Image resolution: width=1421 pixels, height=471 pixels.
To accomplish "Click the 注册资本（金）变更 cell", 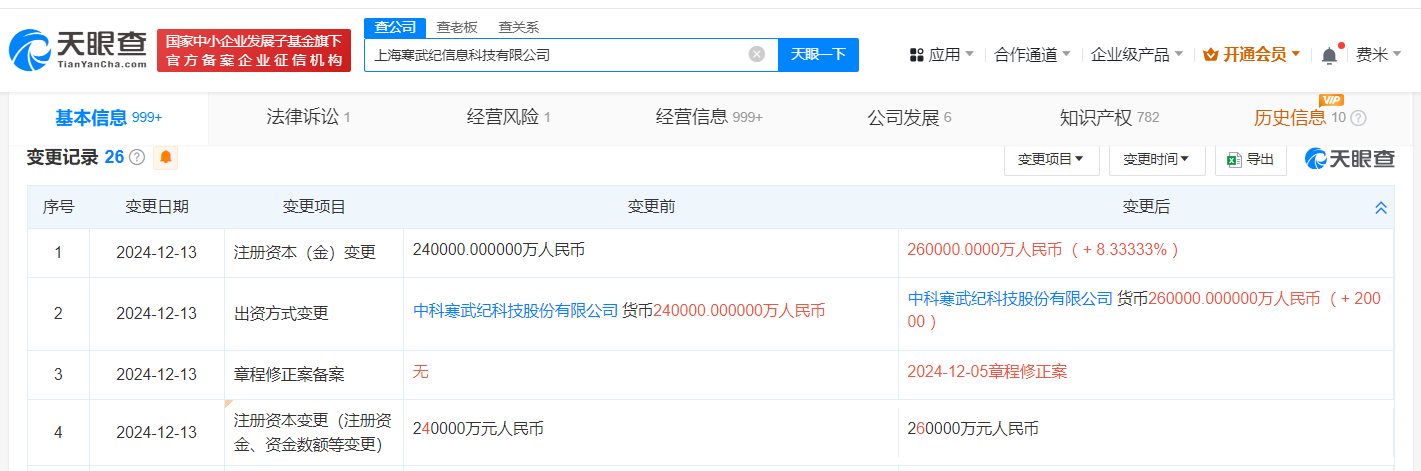I will coord(314,253).
